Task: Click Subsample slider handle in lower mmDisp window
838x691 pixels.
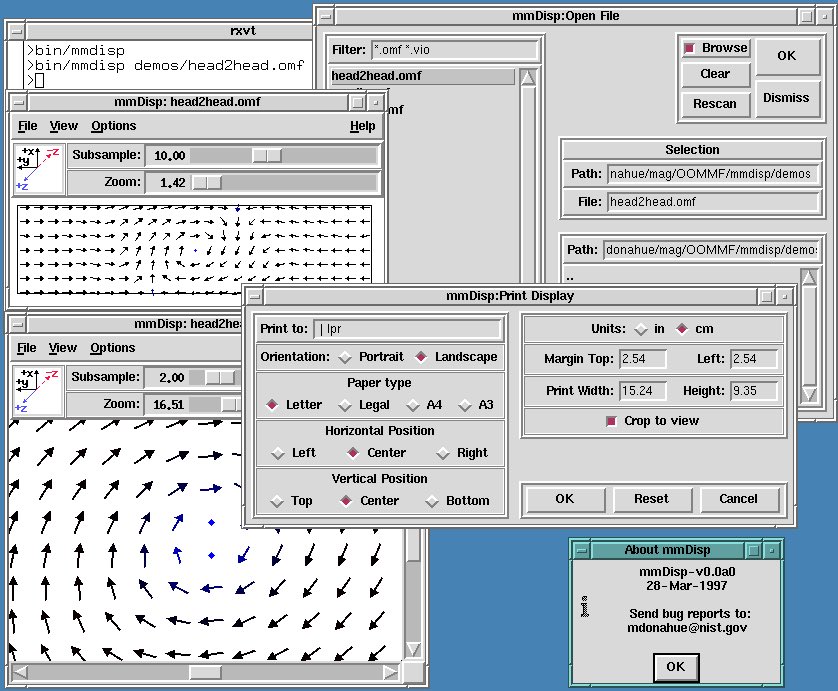Action: click(220, 378)
